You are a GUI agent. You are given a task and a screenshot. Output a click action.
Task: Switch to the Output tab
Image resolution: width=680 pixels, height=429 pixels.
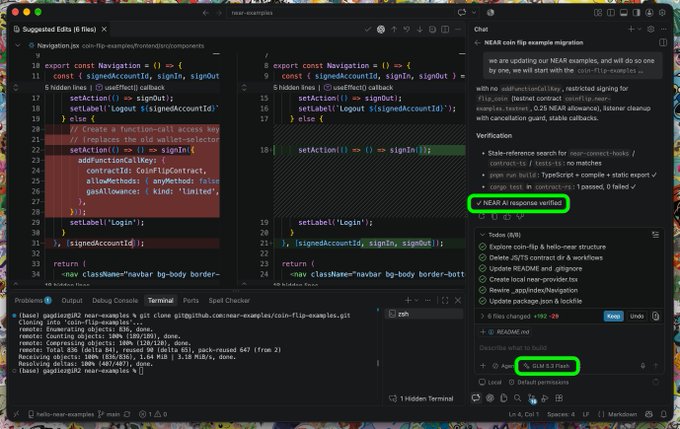point(72,300)
